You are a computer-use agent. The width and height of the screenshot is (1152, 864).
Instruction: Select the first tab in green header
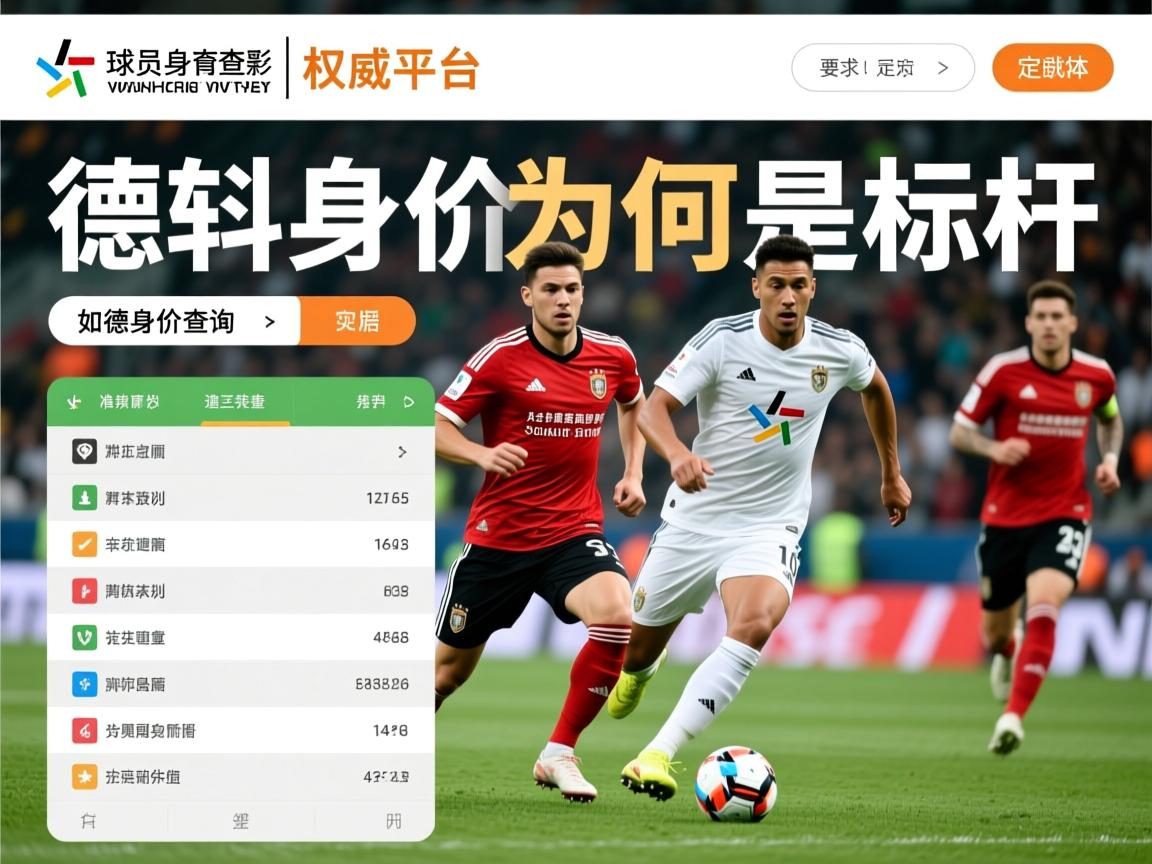[129, 402]
